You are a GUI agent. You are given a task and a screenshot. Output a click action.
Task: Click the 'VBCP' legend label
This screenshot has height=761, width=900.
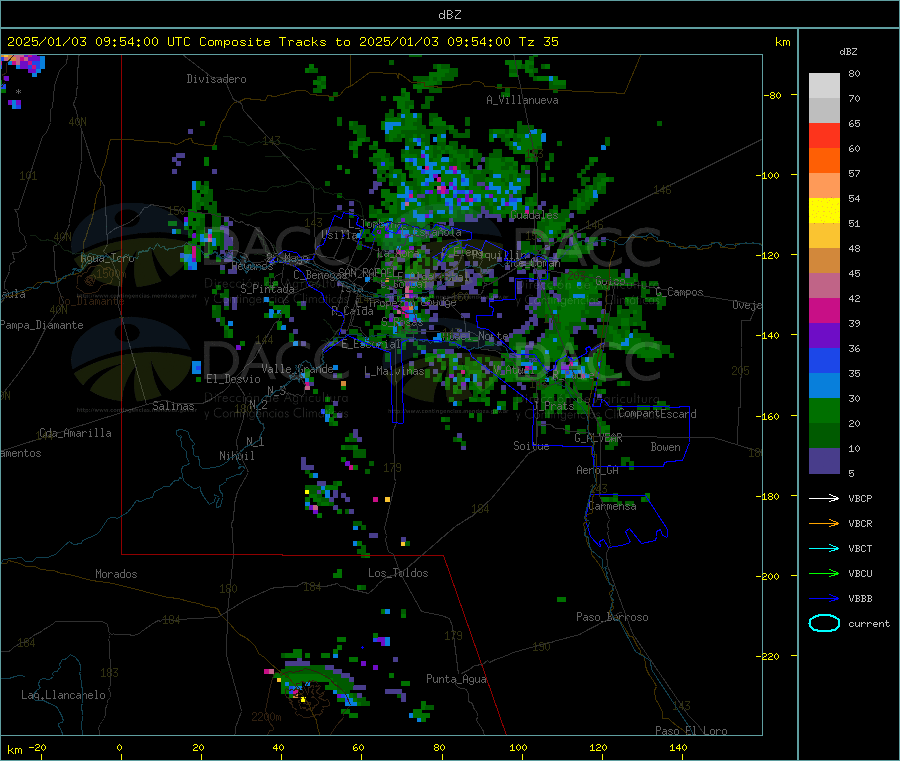click(860, 498)
